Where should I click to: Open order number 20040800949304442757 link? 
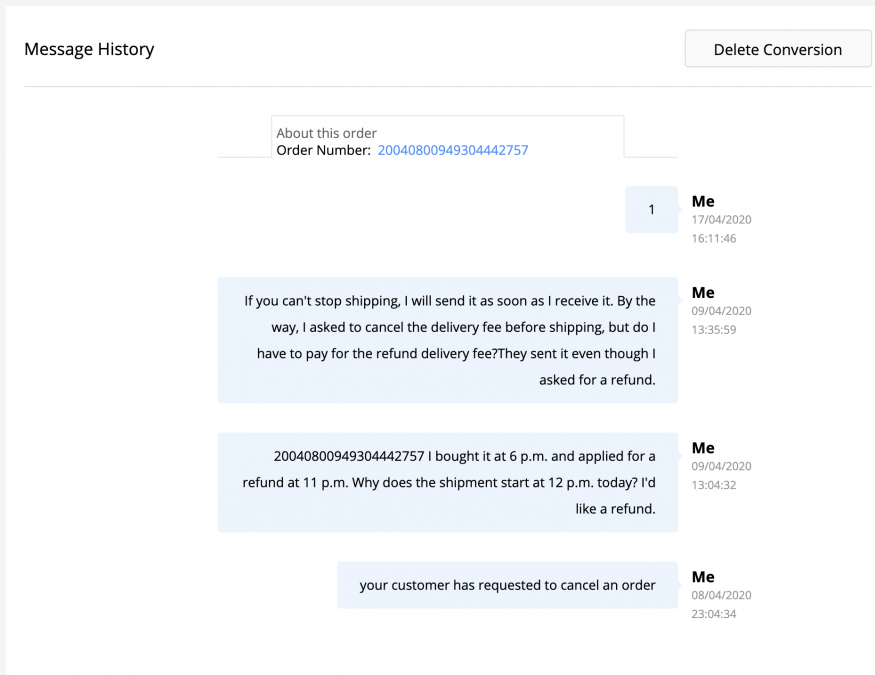pyautogui.click(x=452, y=150)
